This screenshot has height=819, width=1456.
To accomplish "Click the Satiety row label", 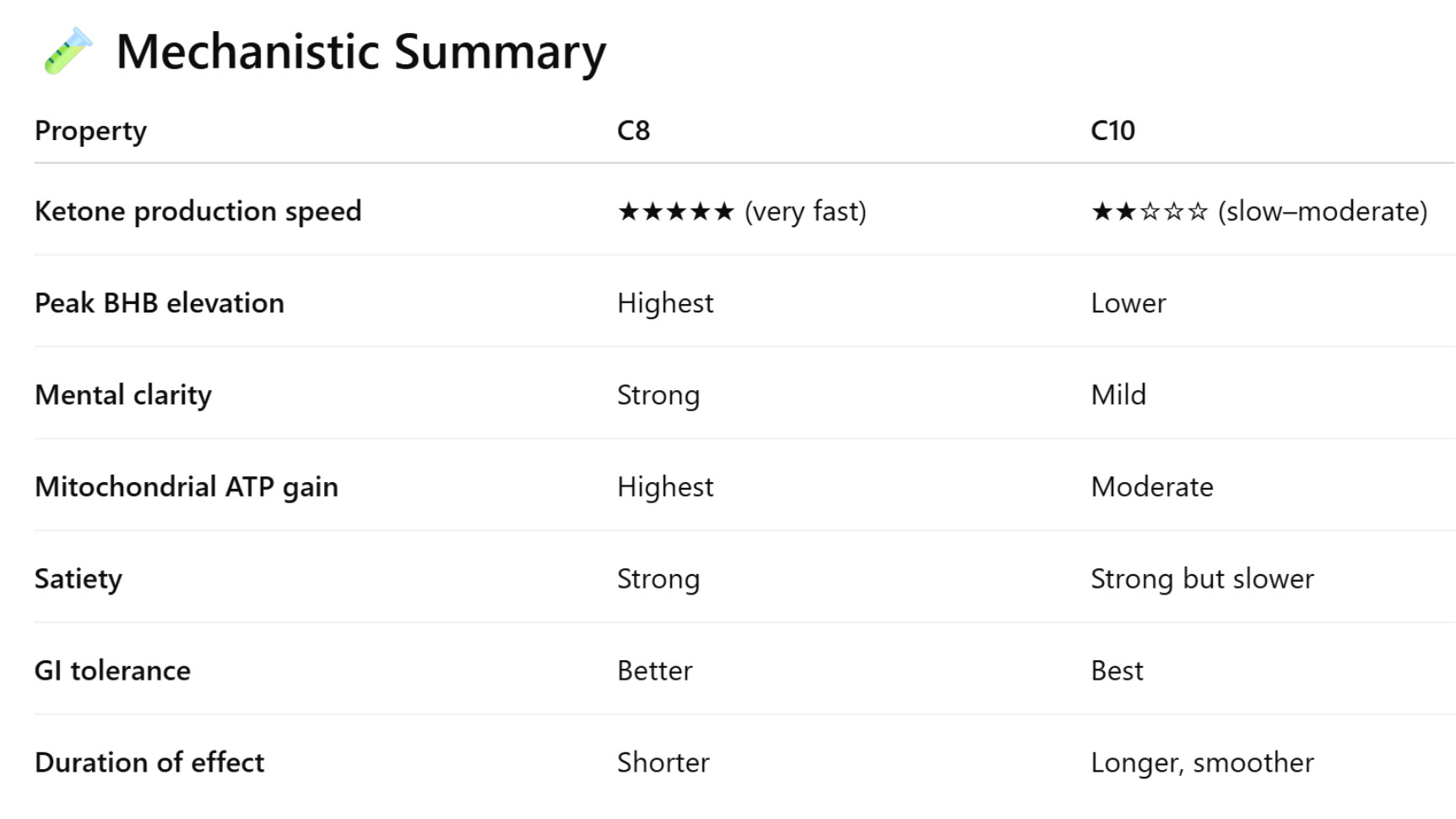I will pos(78,579).
